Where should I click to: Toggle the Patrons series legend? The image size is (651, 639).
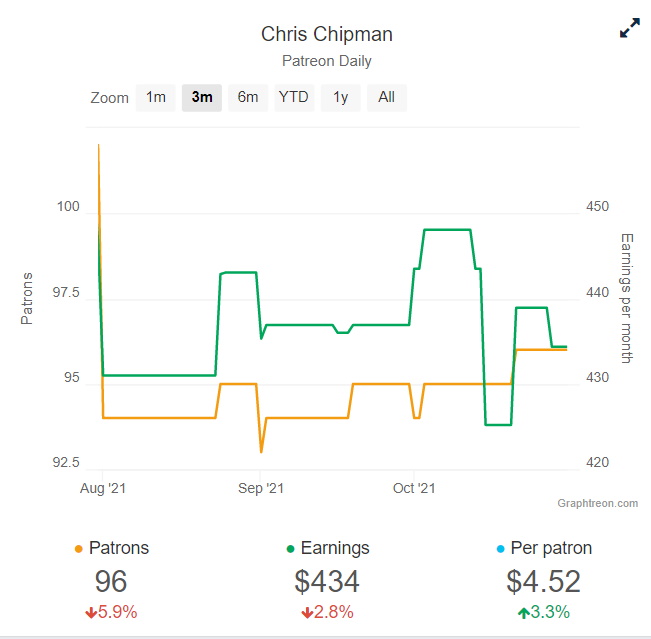(111, 548)
